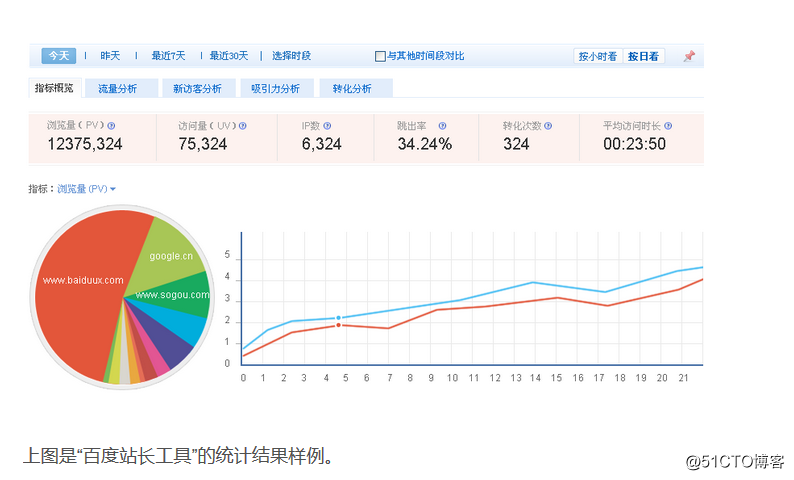Viewport: 794px width, 480px height.
Task: Click help icon beside IP数
Action: [x=327, y=126]
